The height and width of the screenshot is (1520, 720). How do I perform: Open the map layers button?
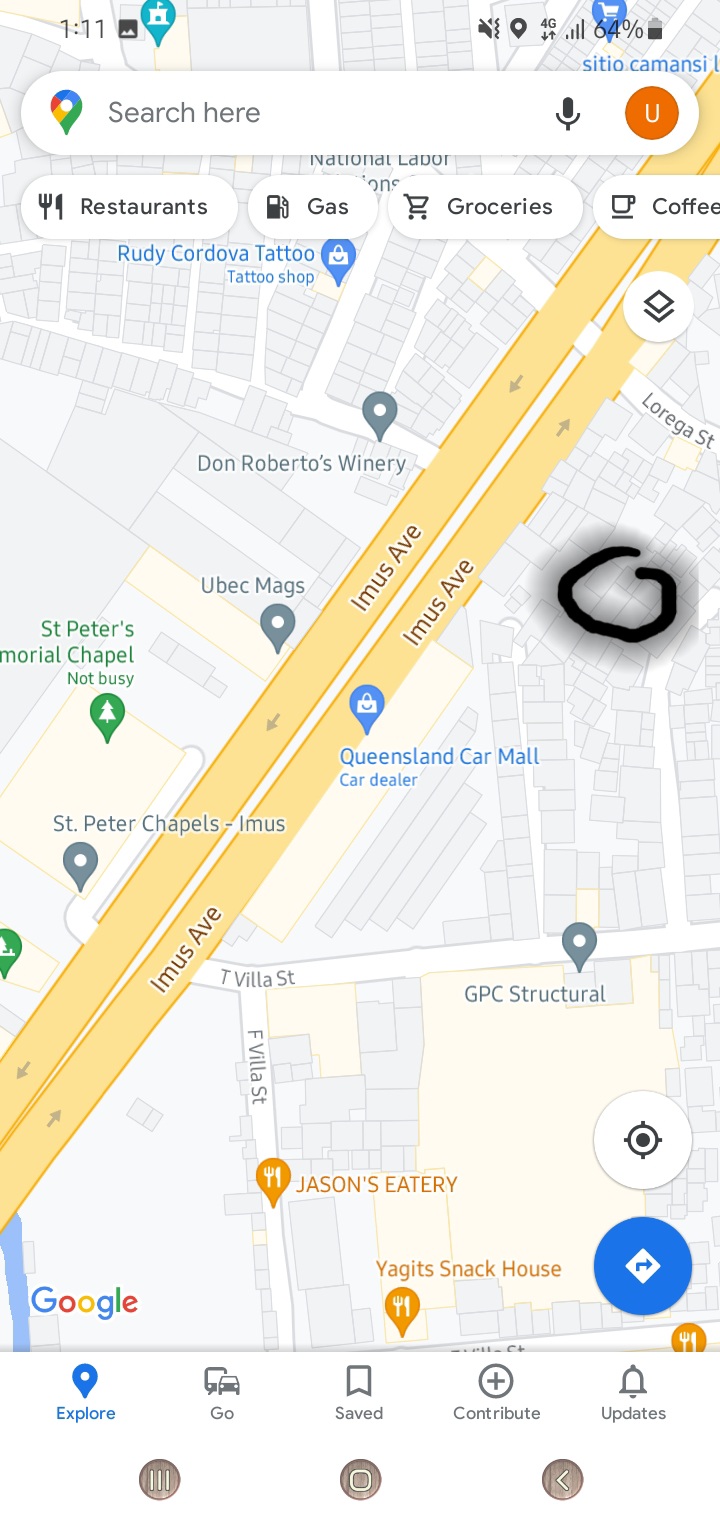[x=658, y=307]
